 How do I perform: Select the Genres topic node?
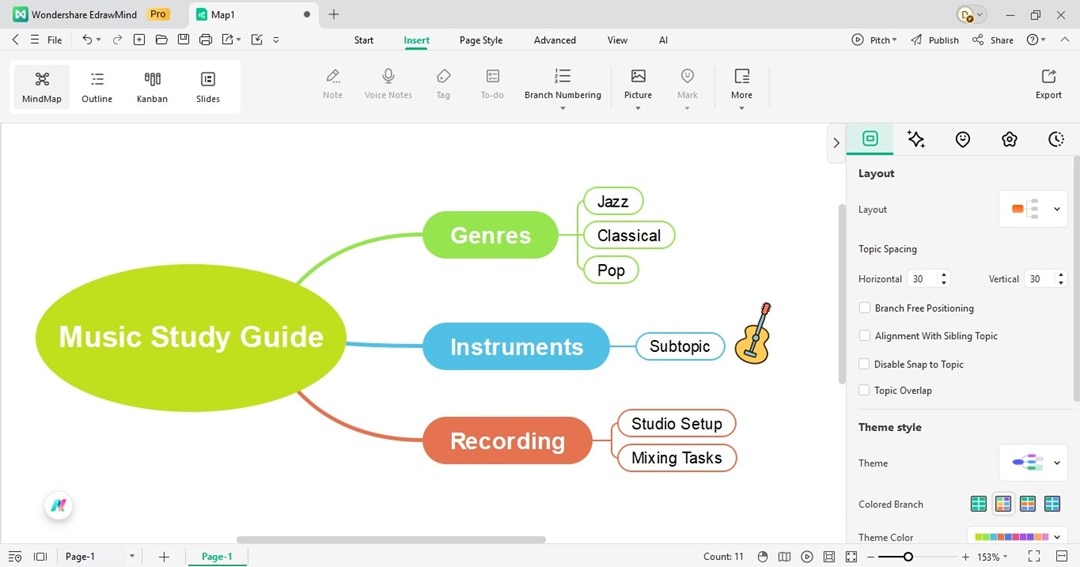pyautogui.click(x=490, y=235)
